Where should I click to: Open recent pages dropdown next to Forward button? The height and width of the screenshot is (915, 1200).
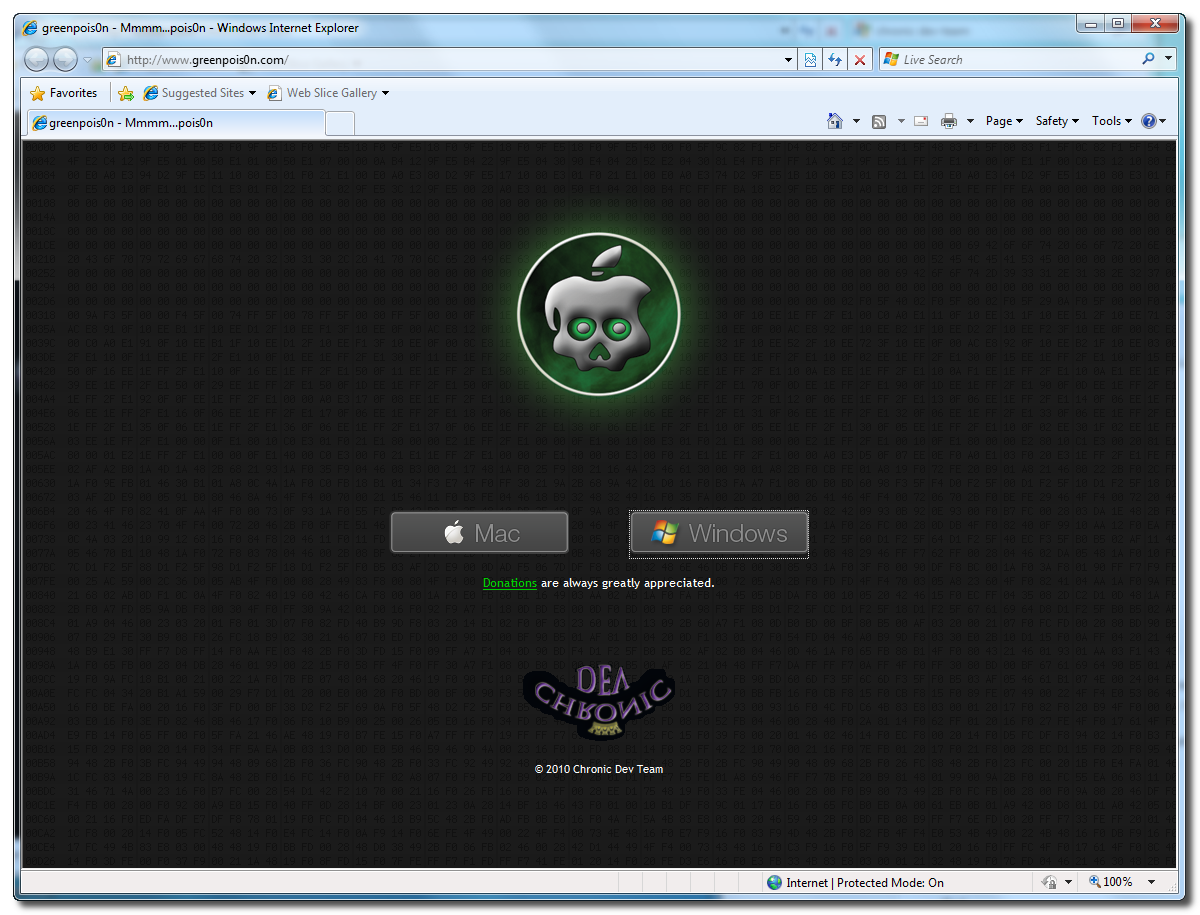point(88,60)
